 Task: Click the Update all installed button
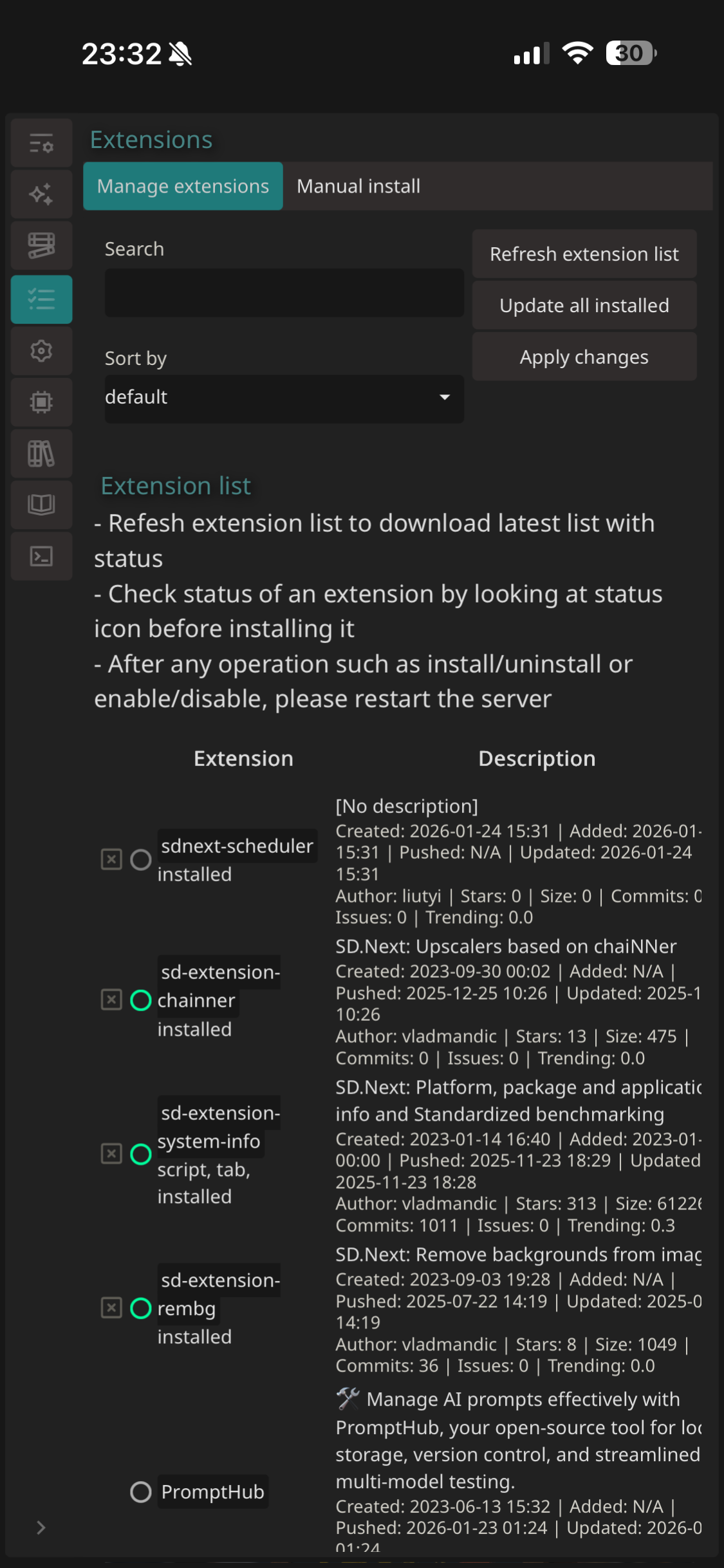584,306
